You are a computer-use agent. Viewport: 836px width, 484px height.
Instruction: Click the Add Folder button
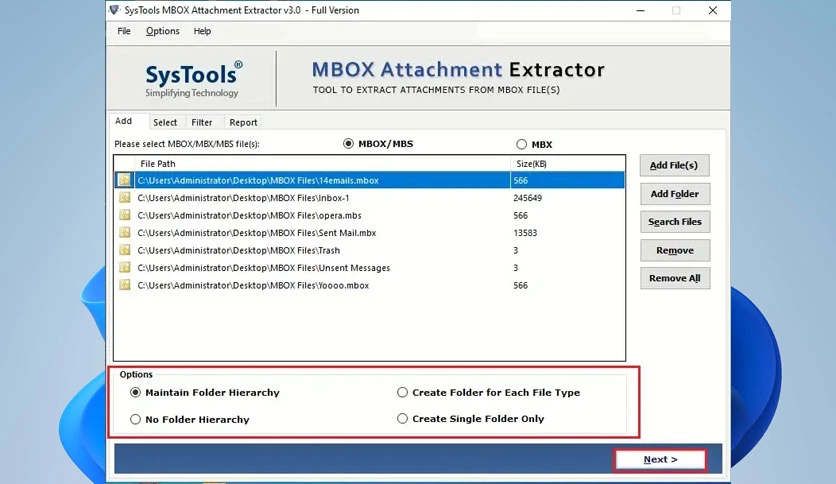tap(674, 194)
